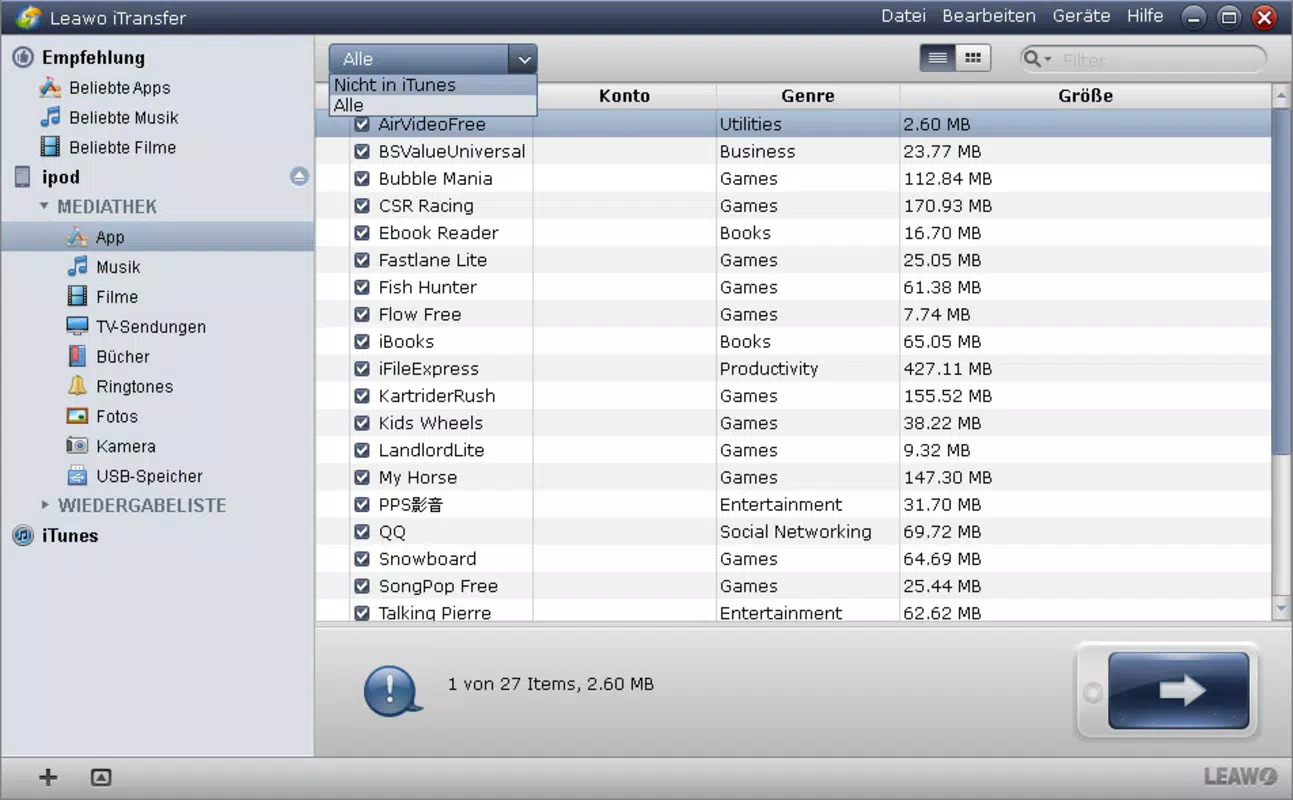Screen dimensions: 1293x800
Task: Open the Hilfe menu
Action: (1145, 16)
